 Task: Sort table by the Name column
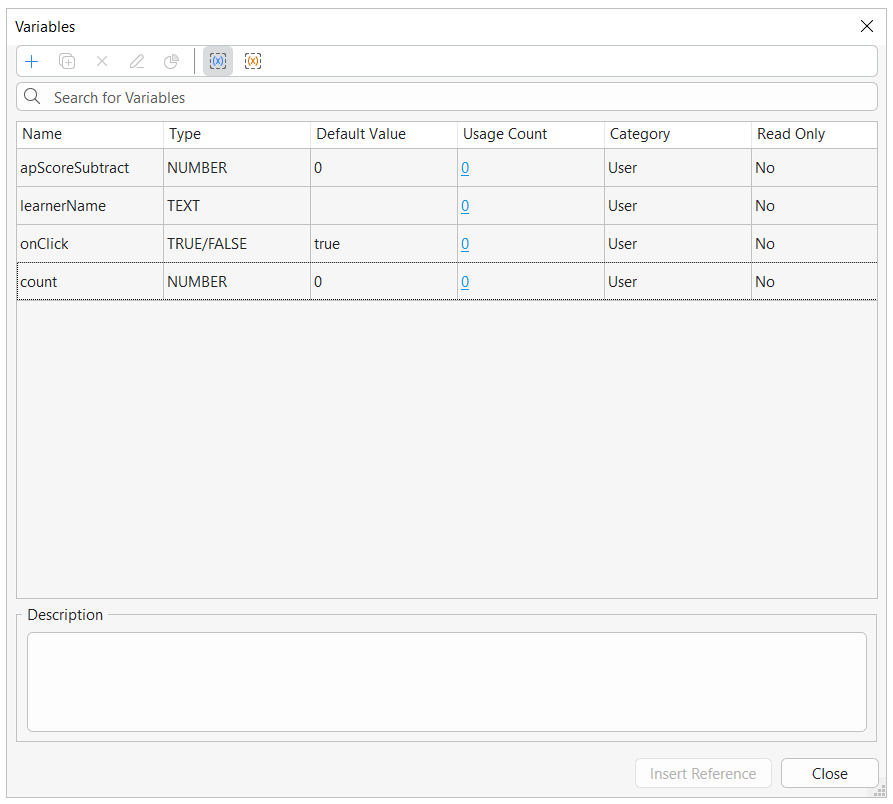click(x=40, y=134)
